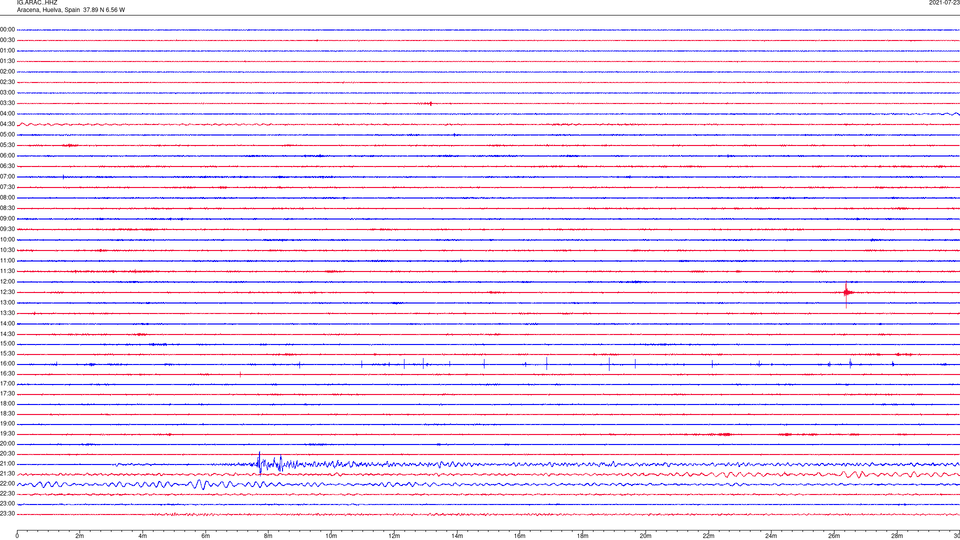Click the 10m axis tick label

click(331, 536)
